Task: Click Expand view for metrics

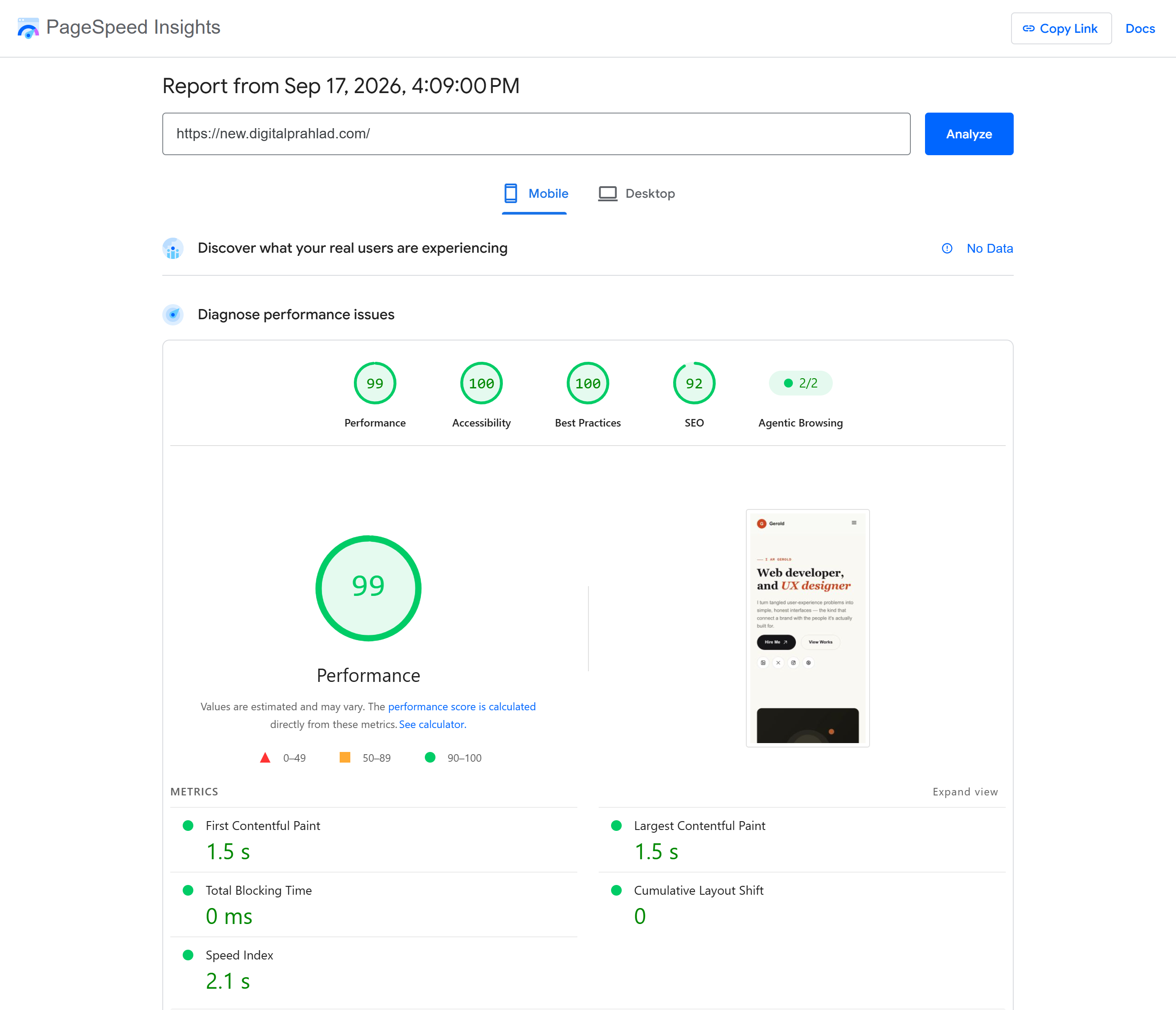Action: (965, 791)
